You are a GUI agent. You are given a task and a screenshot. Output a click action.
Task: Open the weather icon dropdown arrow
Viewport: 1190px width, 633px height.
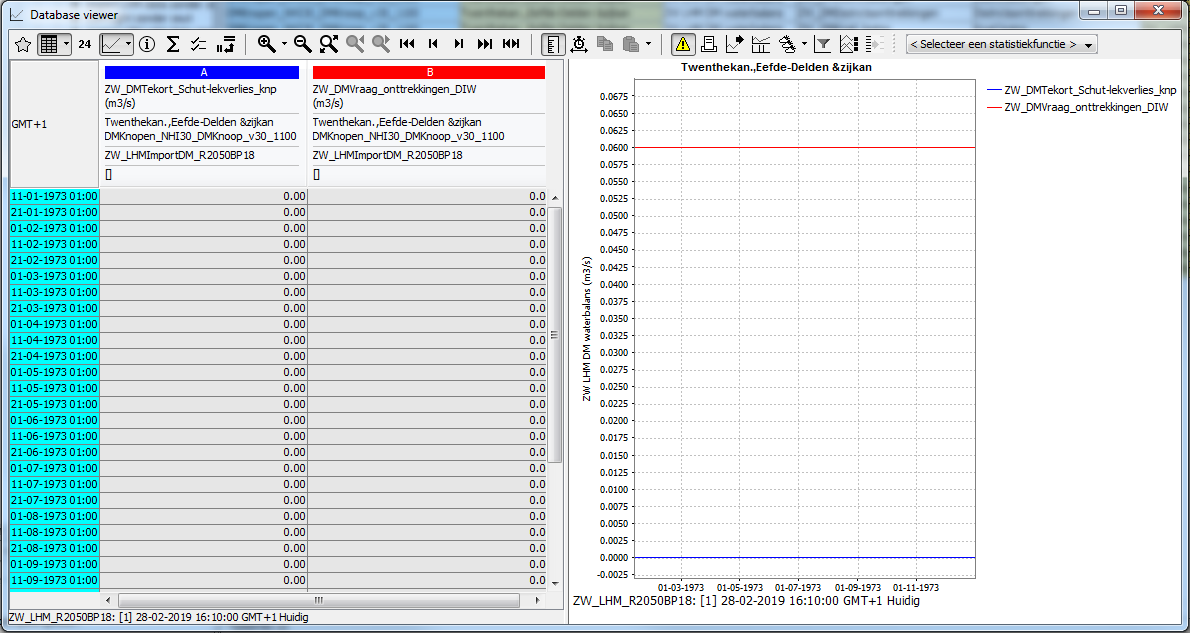pos(804,44)
